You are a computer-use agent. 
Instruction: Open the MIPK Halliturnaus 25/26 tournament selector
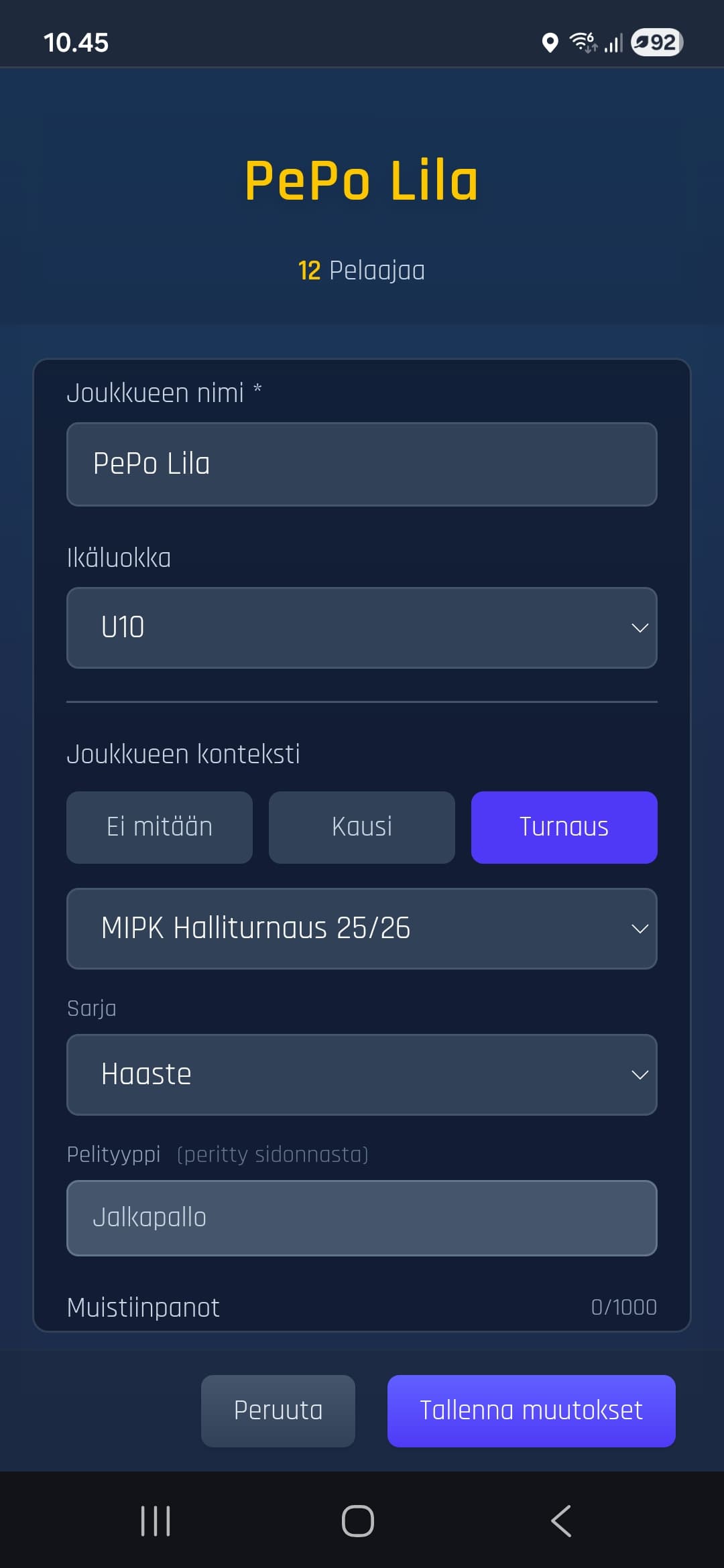(362, 928)
